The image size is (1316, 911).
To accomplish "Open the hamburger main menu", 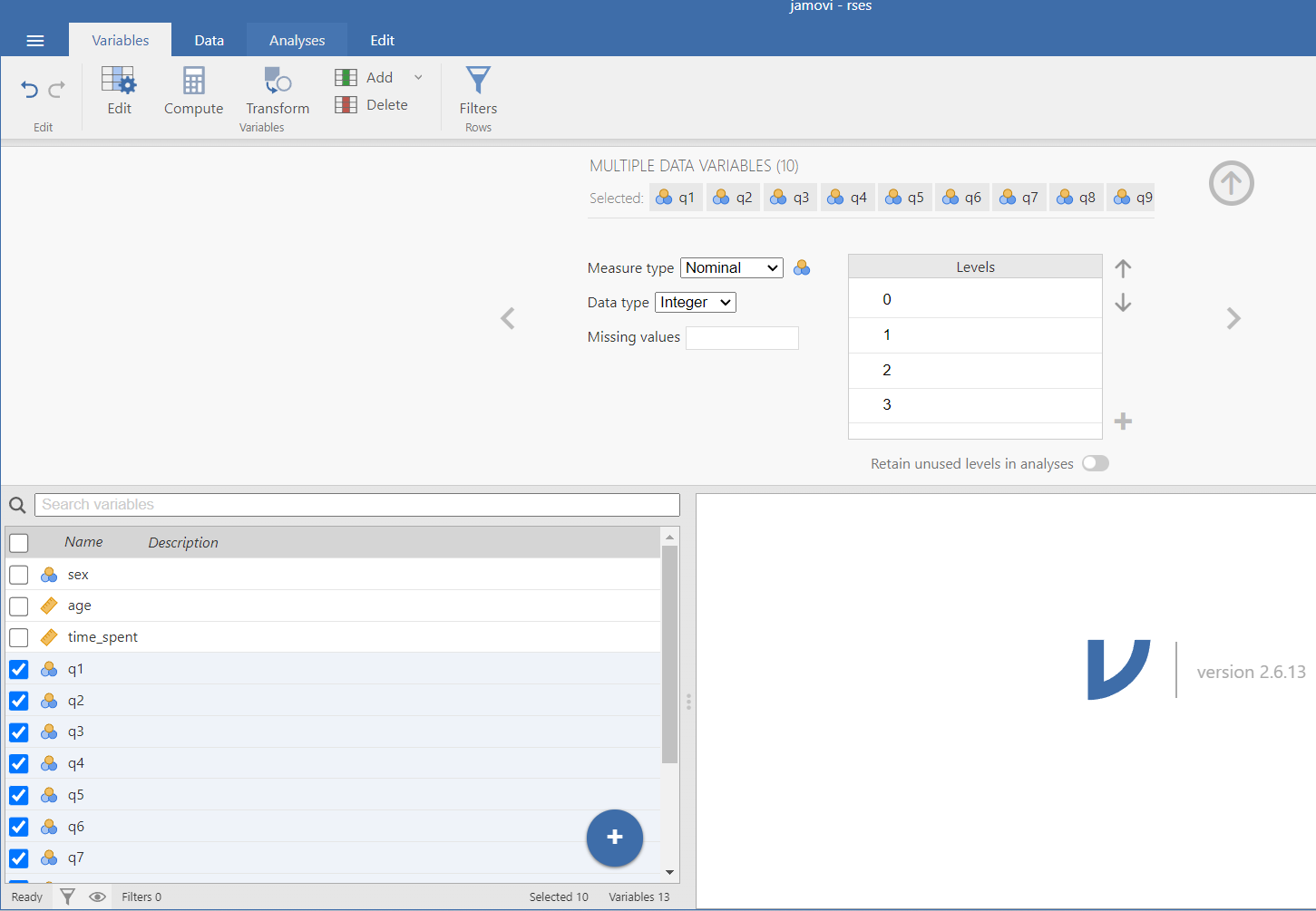I will [35, 41].
